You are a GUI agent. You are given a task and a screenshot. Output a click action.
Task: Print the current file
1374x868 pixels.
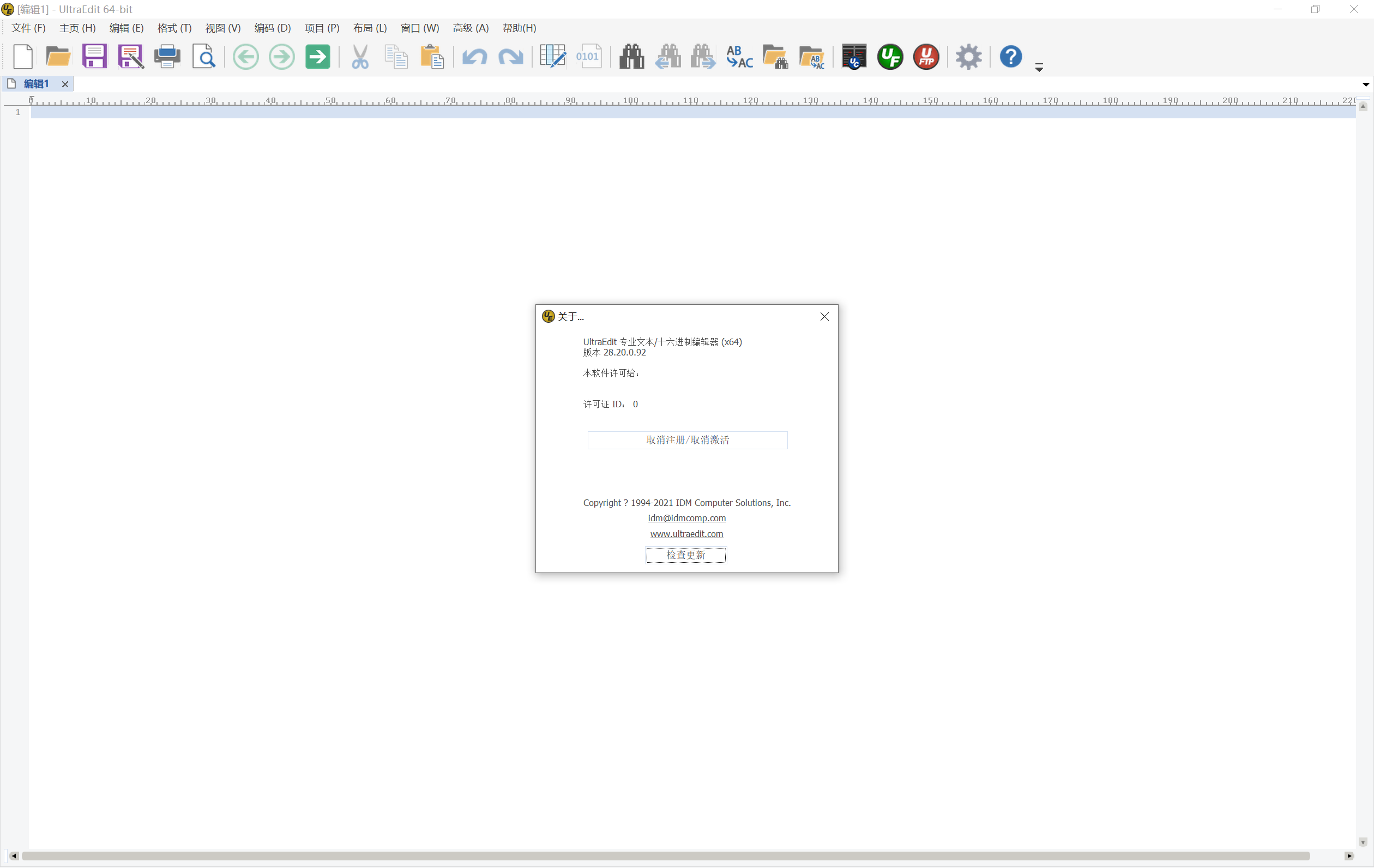coord(167,57)
